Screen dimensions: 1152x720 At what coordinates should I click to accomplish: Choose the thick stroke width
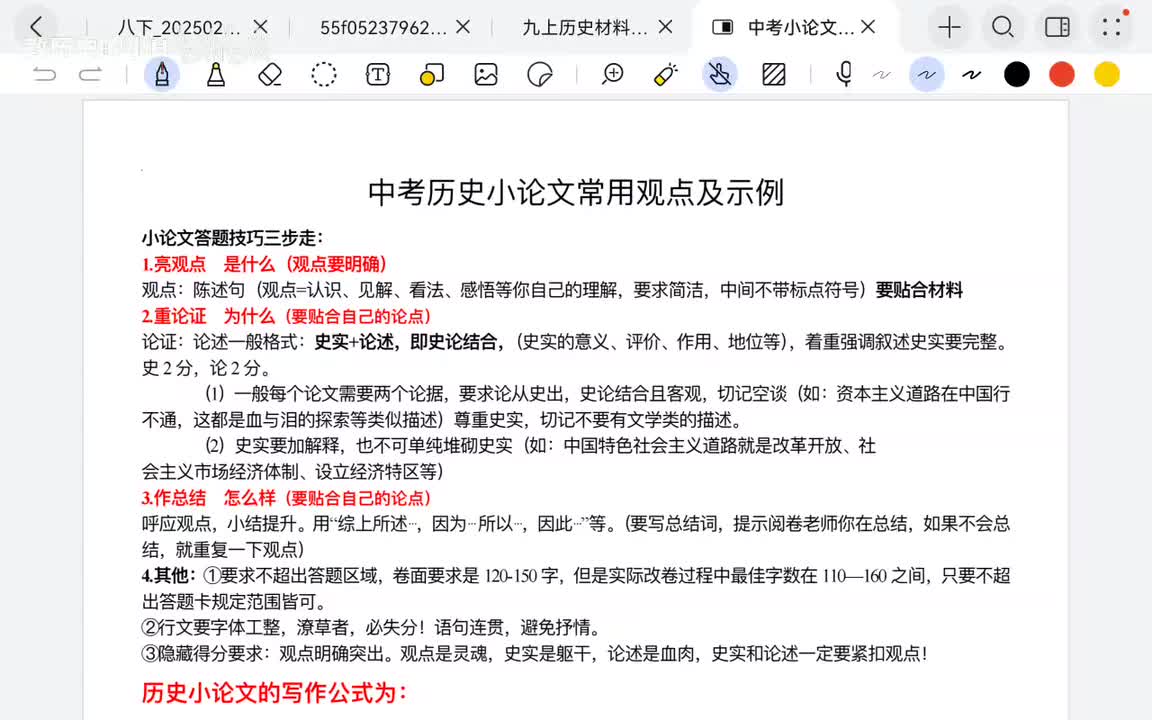tap(971, 74)
